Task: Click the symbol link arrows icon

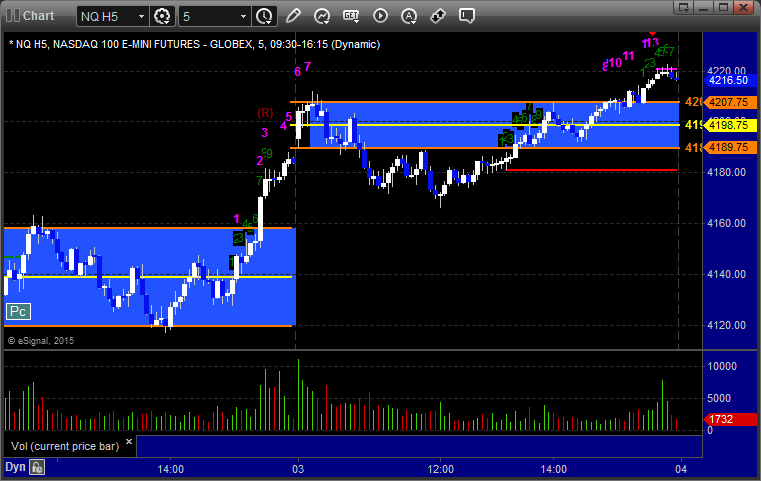Action: coord(438,16)
